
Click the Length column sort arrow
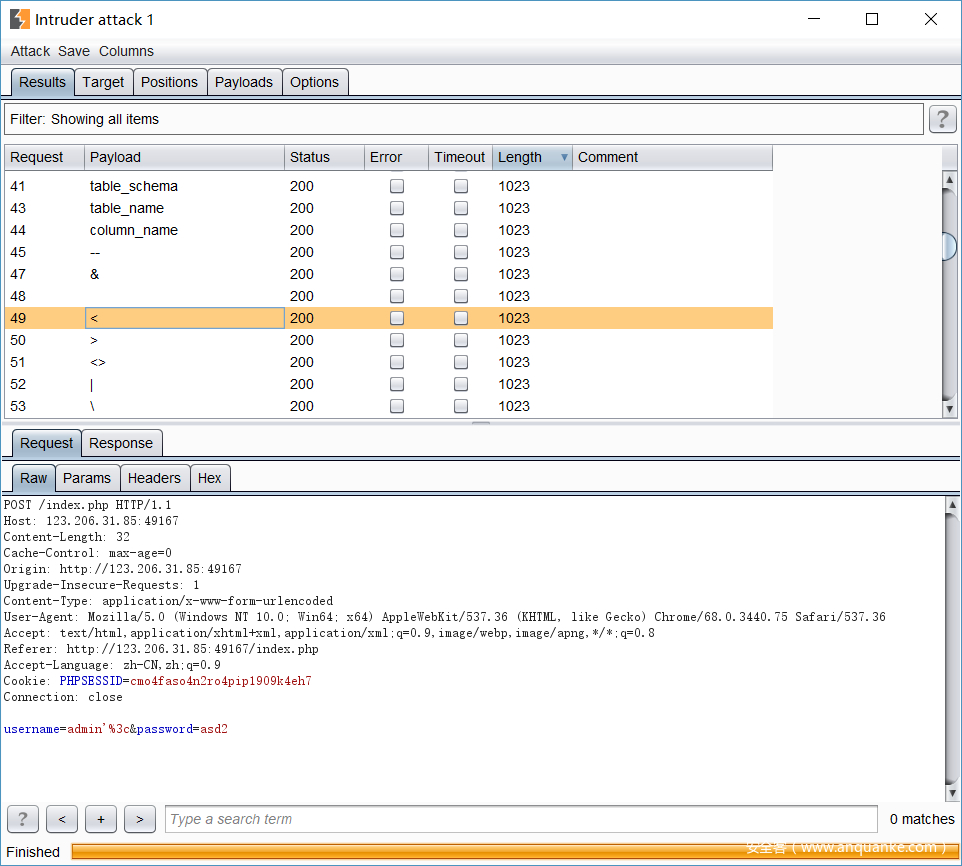click(564, 158)
